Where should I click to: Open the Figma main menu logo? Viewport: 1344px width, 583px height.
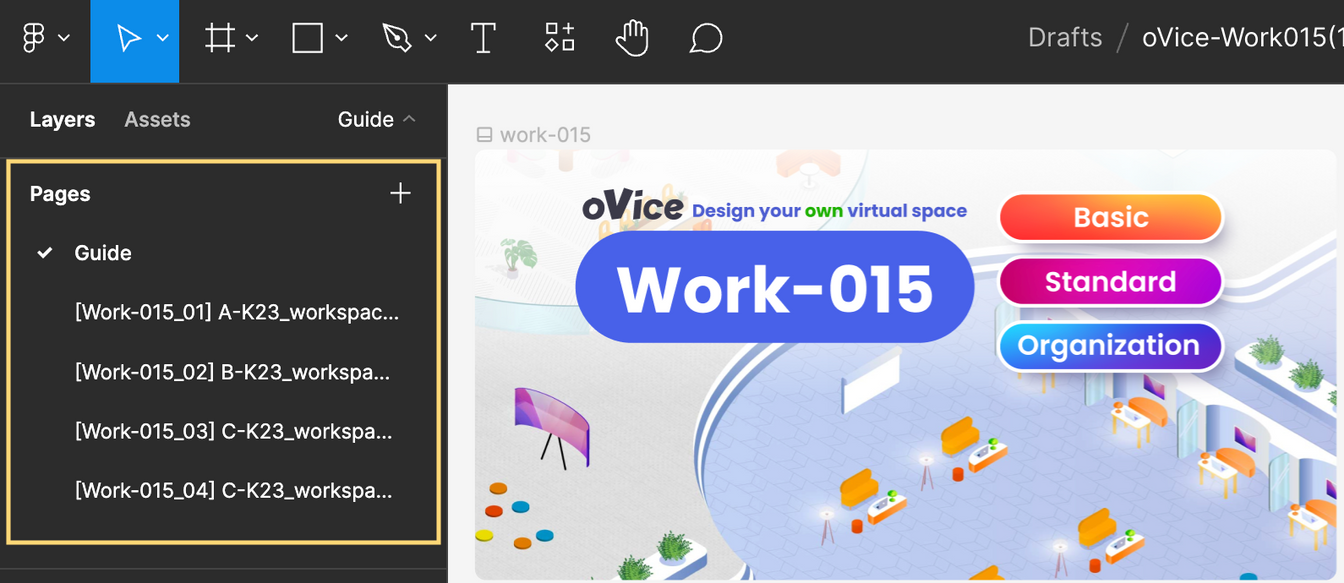click(x=34, y=38)
